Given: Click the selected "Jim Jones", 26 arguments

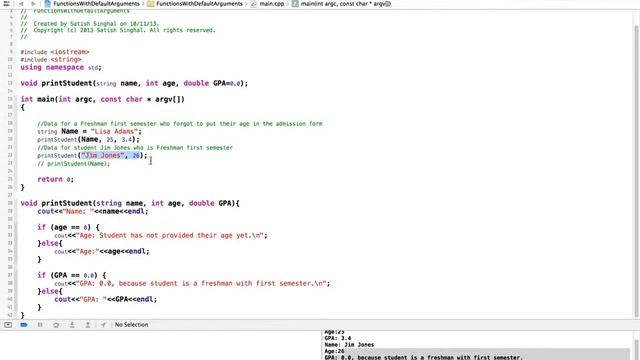Looking at the screenshot, I should [110, 156].
